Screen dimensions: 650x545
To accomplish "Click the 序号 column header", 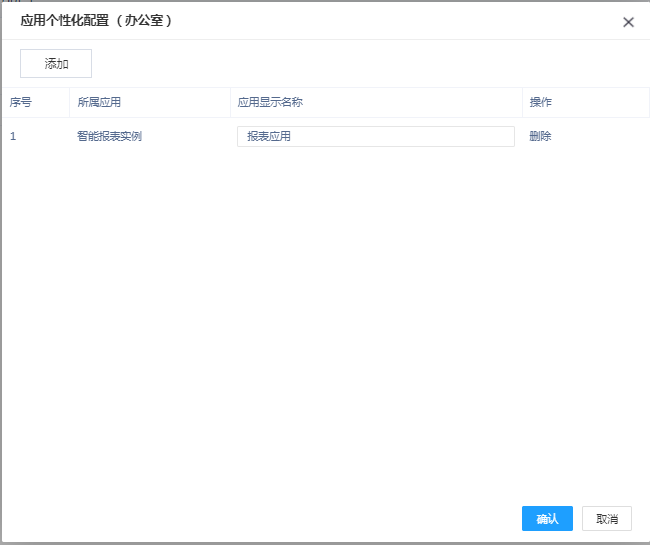I will point(21,102).
